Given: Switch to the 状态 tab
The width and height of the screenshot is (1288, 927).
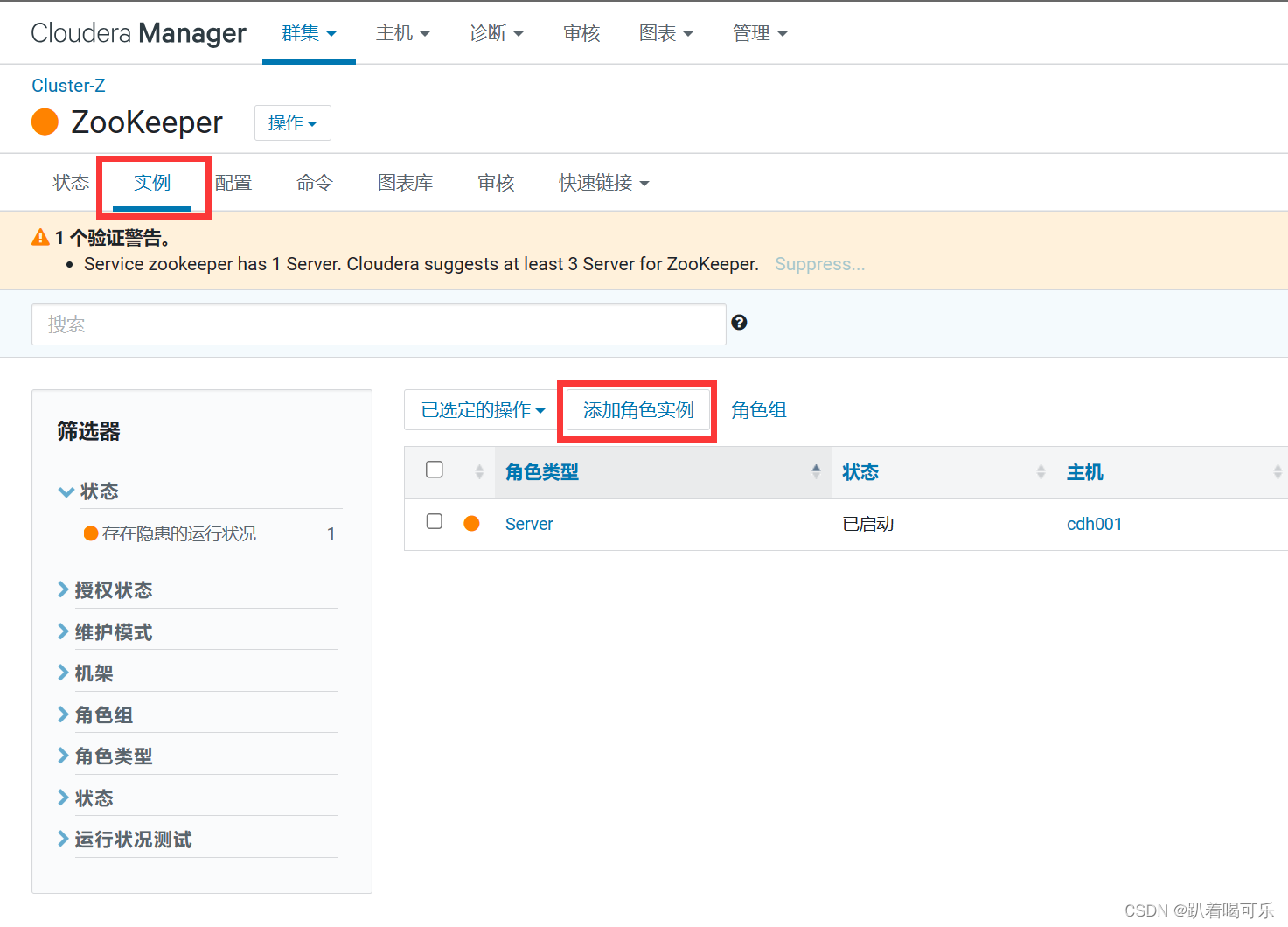Looking at the screenshot, I should (71, 183).
